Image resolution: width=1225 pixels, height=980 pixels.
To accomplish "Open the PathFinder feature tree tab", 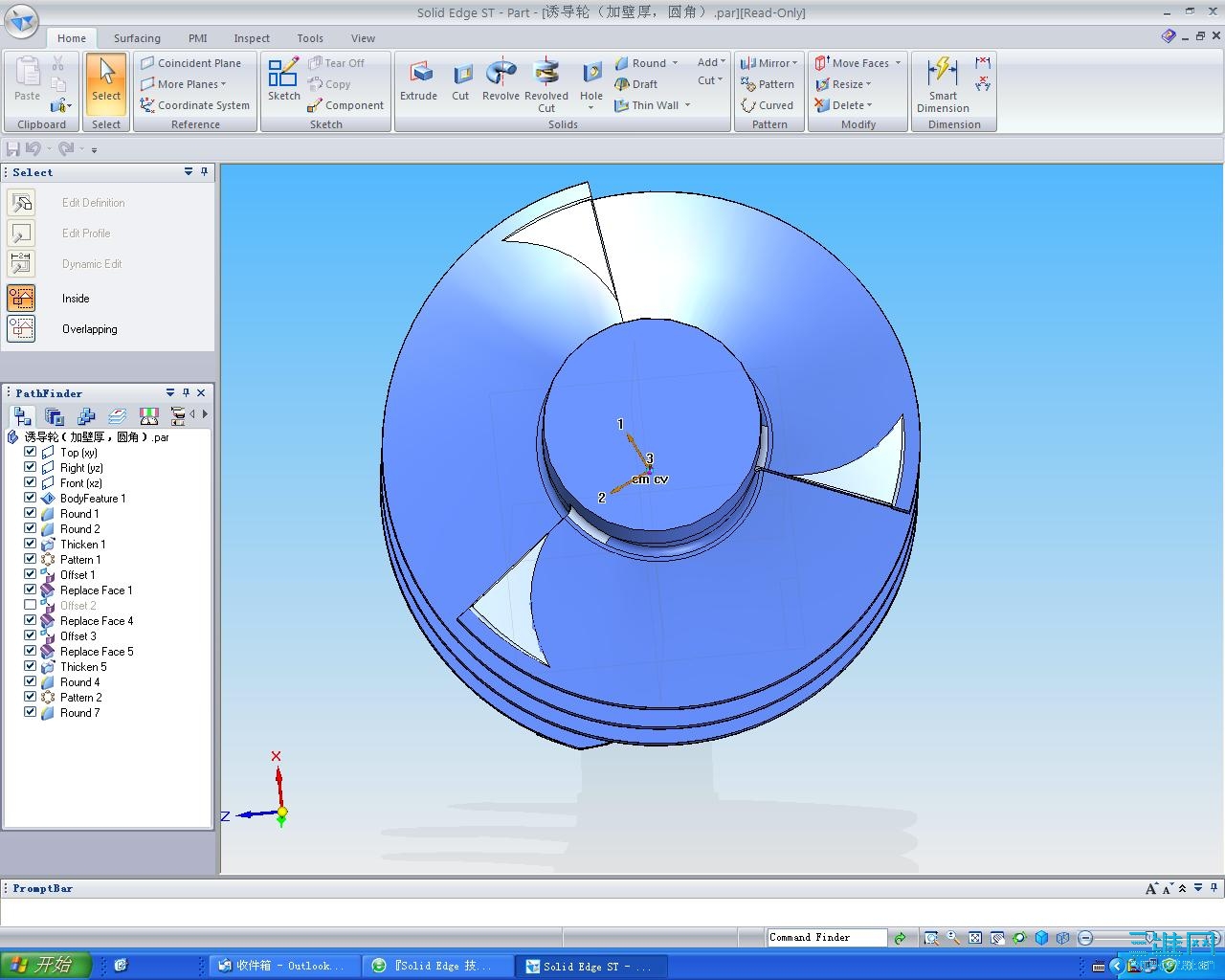I will (x=22, y=416).
